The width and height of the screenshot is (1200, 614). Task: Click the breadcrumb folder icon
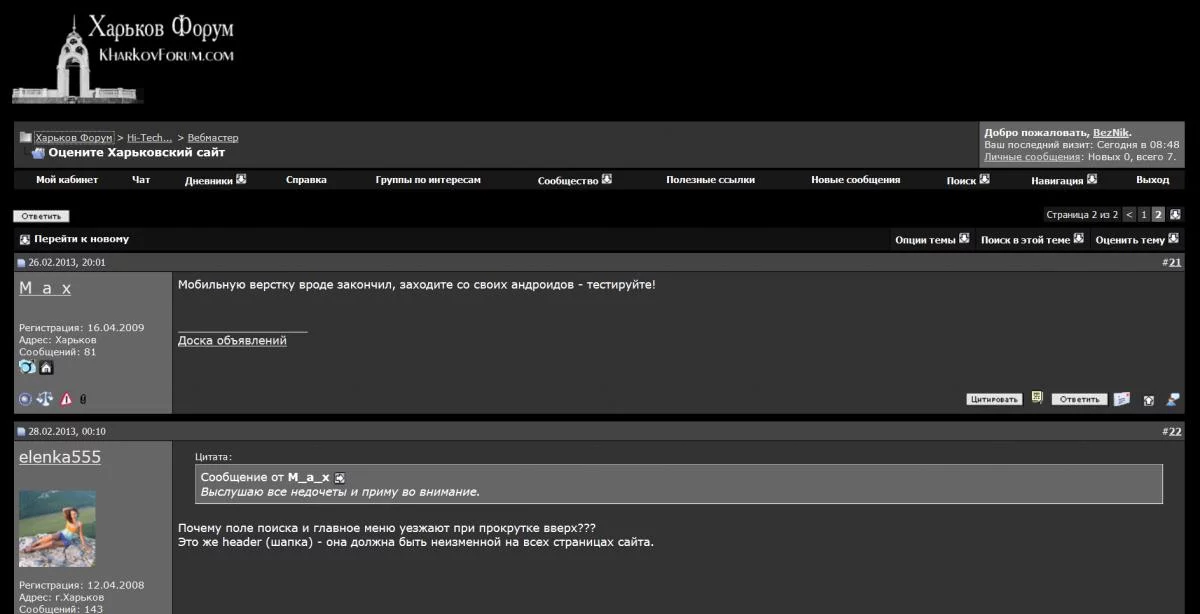26,137
